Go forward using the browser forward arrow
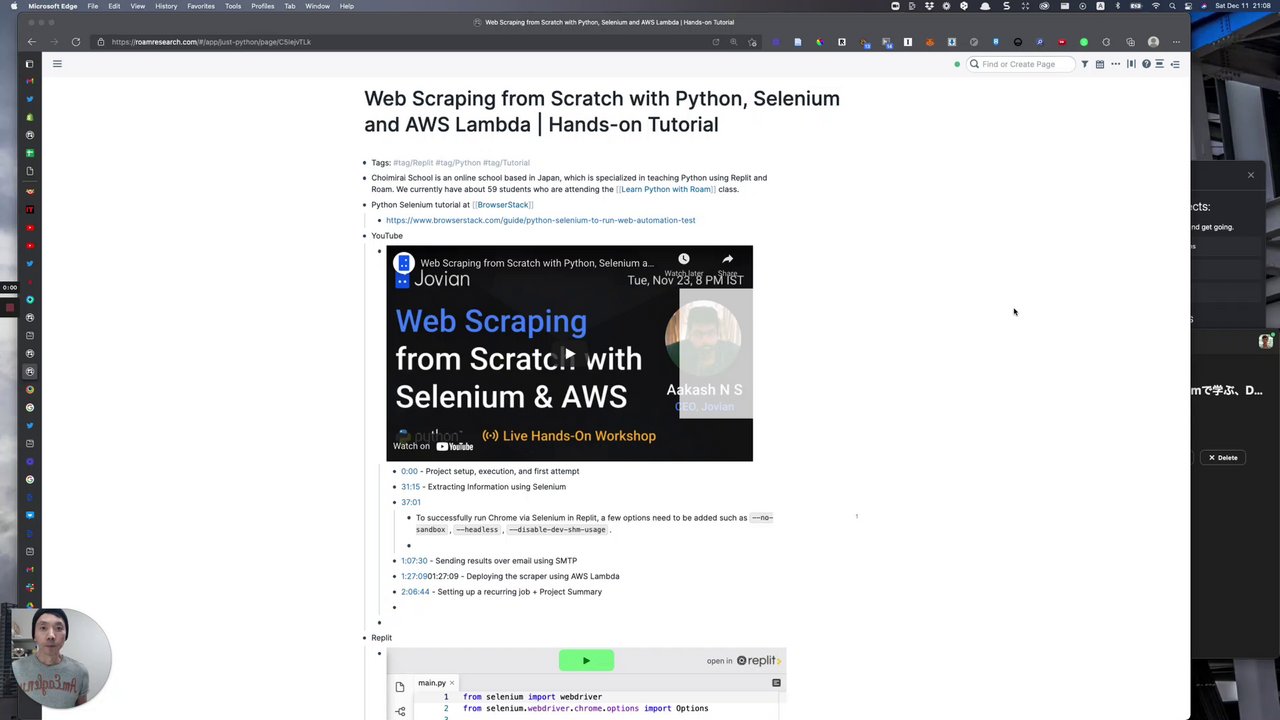 pyautogui.click(x=54, y=42)
